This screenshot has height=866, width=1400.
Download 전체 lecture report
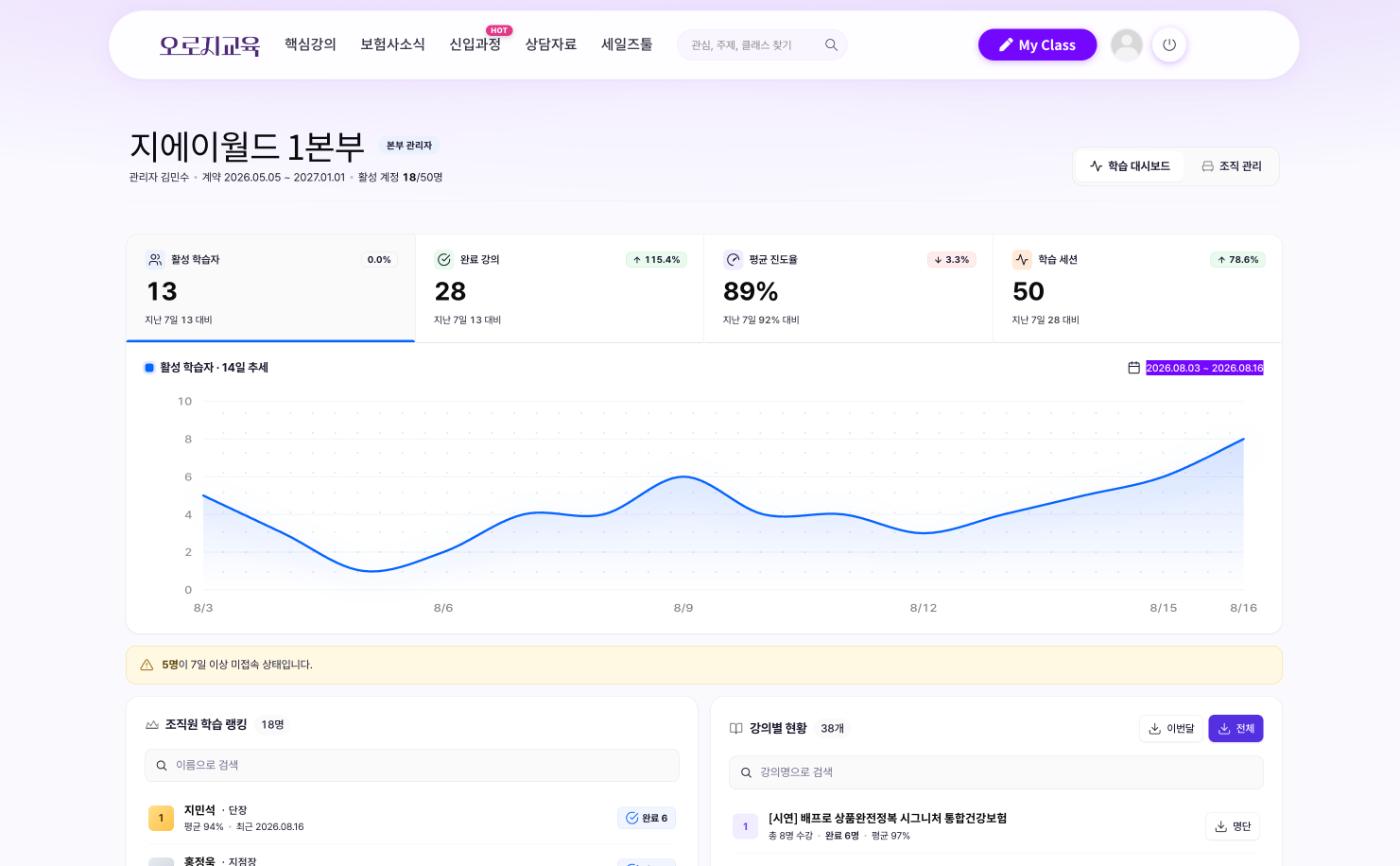pyautogui.click(x=1236, y=729)
